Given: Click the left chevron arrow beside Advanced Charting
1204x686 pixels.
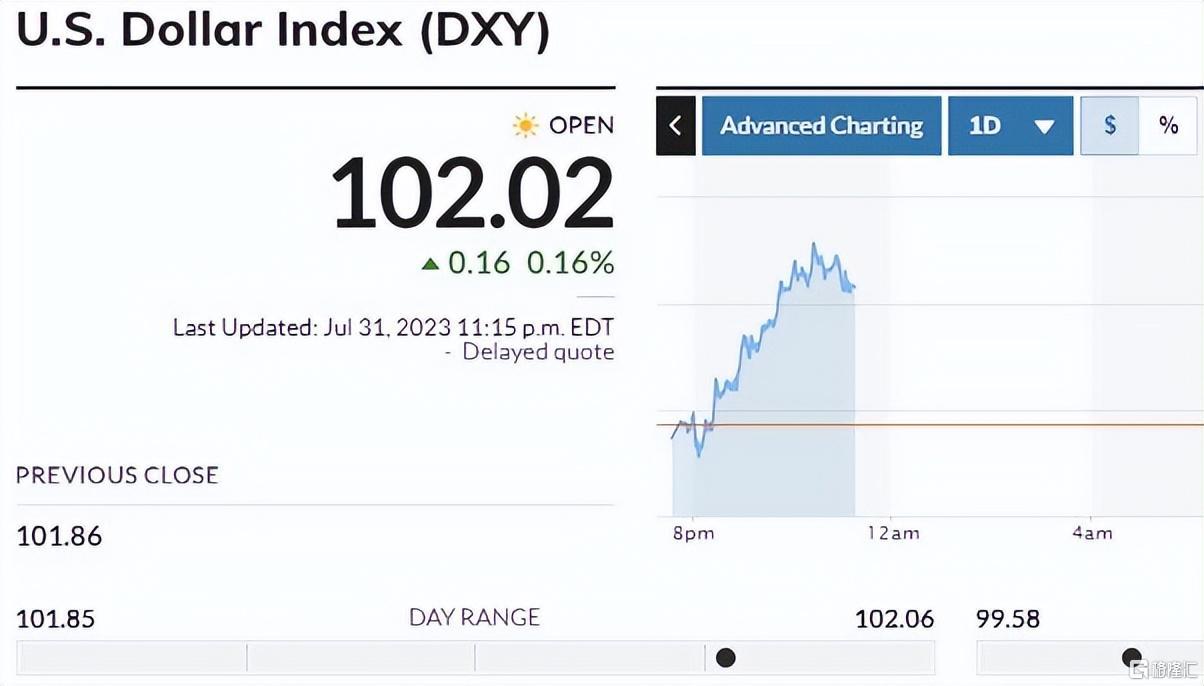Looking at the screenshot, I should click(676, 126).
